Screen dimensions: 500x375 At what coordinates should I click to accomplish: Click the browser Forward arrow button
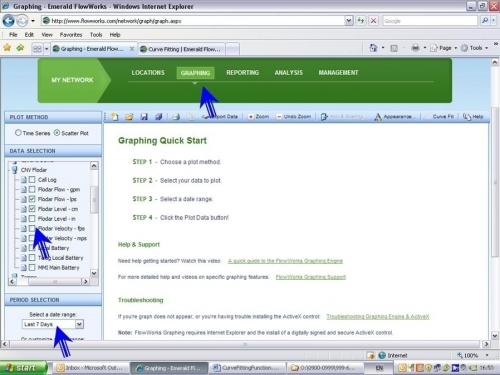point(22,21)
